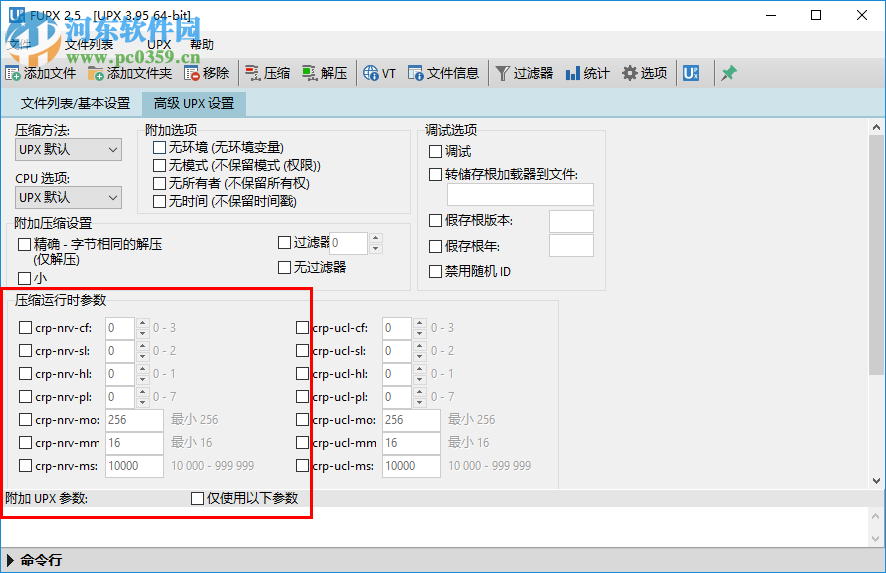Tick the 无所有者 checkbox
Viewport: 886px width, 573px height.
click(x=159, y=184)
